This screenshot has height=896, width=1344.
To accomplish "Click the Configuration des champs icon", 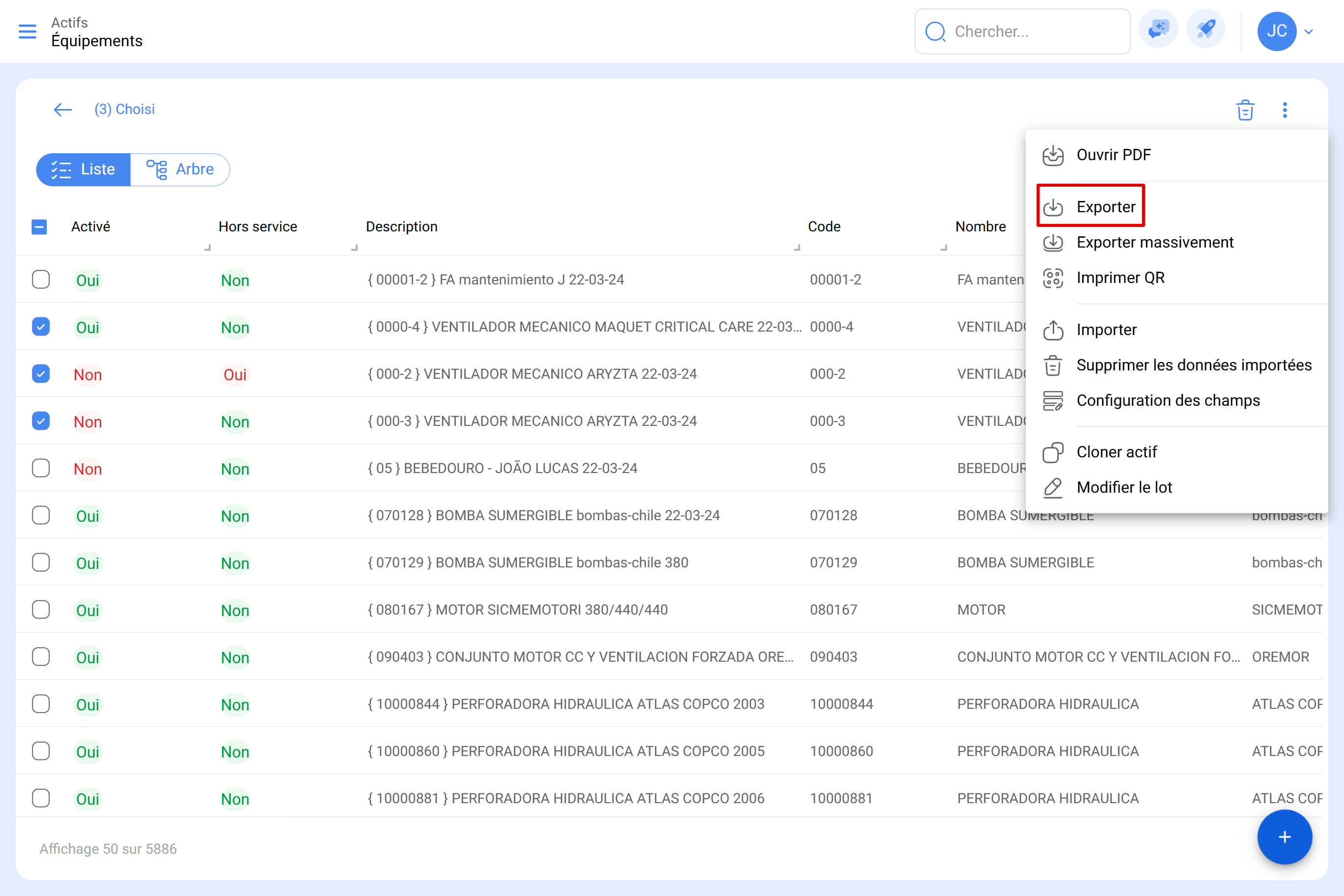I will click(1053, 400).
